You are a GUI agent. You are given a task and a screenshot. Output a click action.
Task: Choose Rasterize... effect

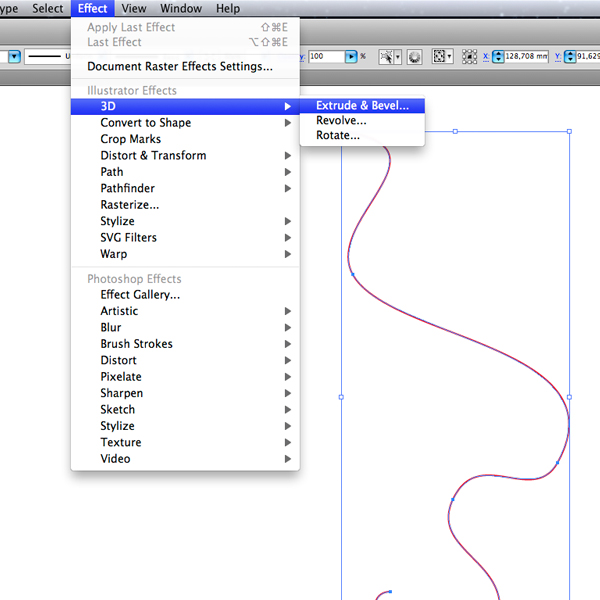point(185,205)
